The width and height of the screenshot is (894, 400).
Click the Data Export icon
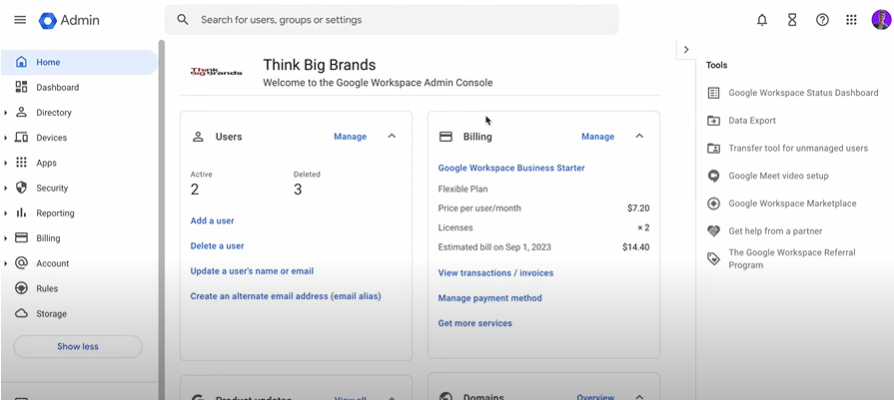click(x=713, y=121)
